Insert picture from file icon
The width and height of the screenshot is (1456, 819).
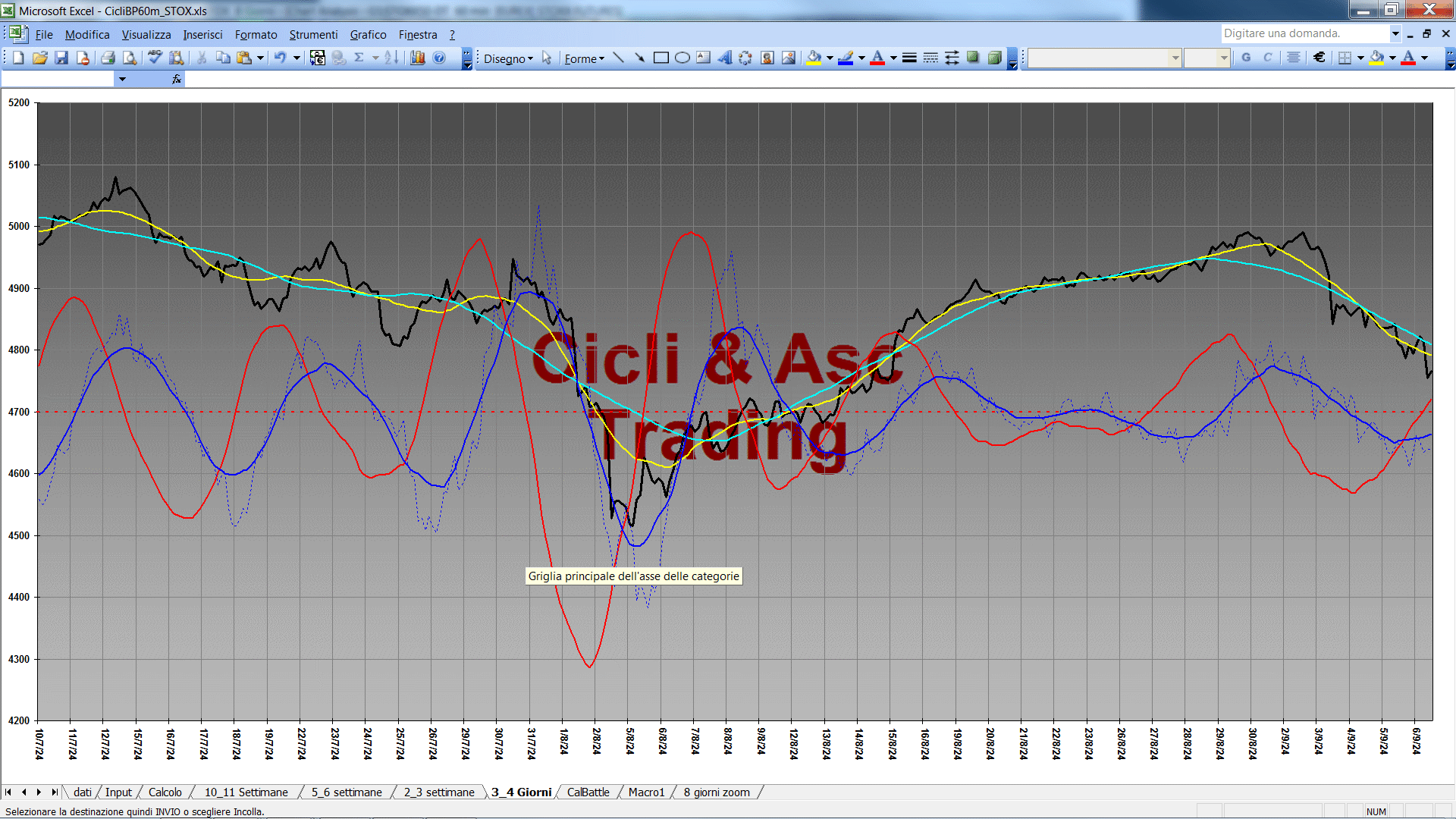click(788, 58)
